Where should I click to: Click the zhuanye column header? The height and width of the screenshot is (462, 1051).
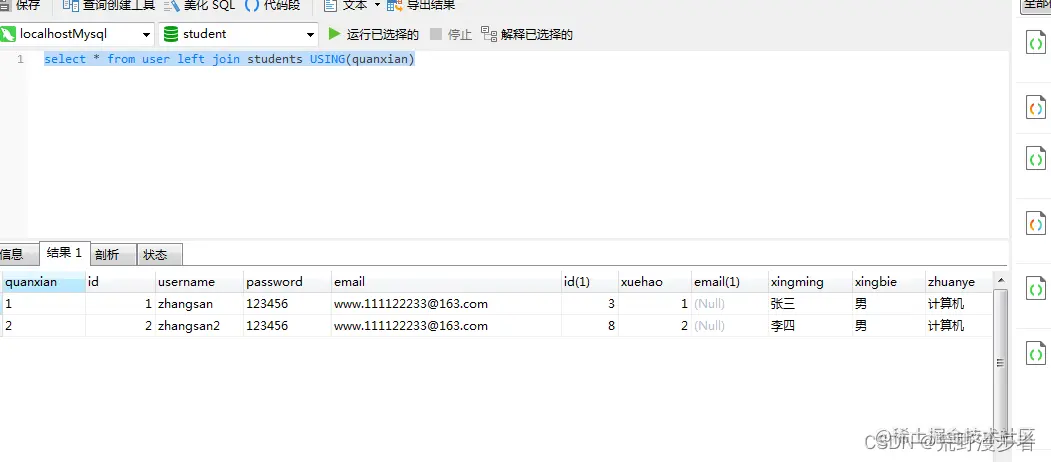click(959, 282)
